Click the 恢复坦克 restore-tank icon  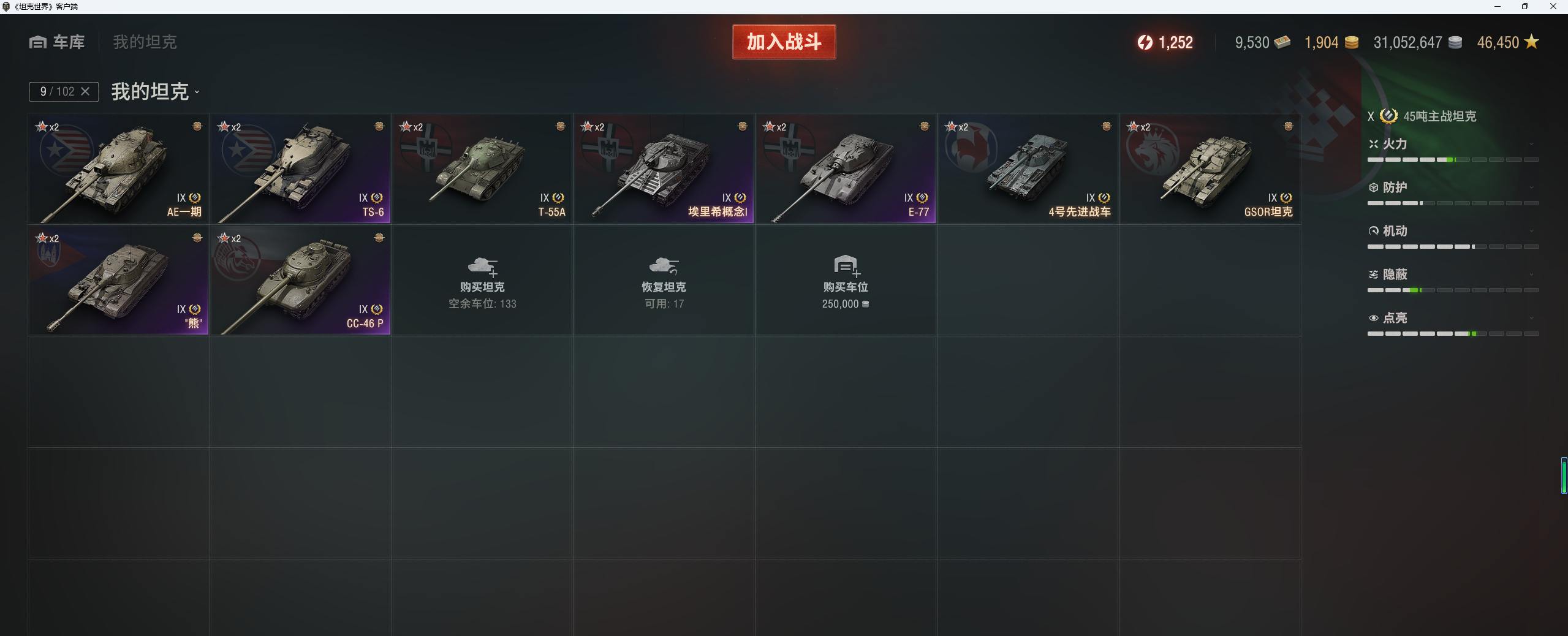pos(664,266)
